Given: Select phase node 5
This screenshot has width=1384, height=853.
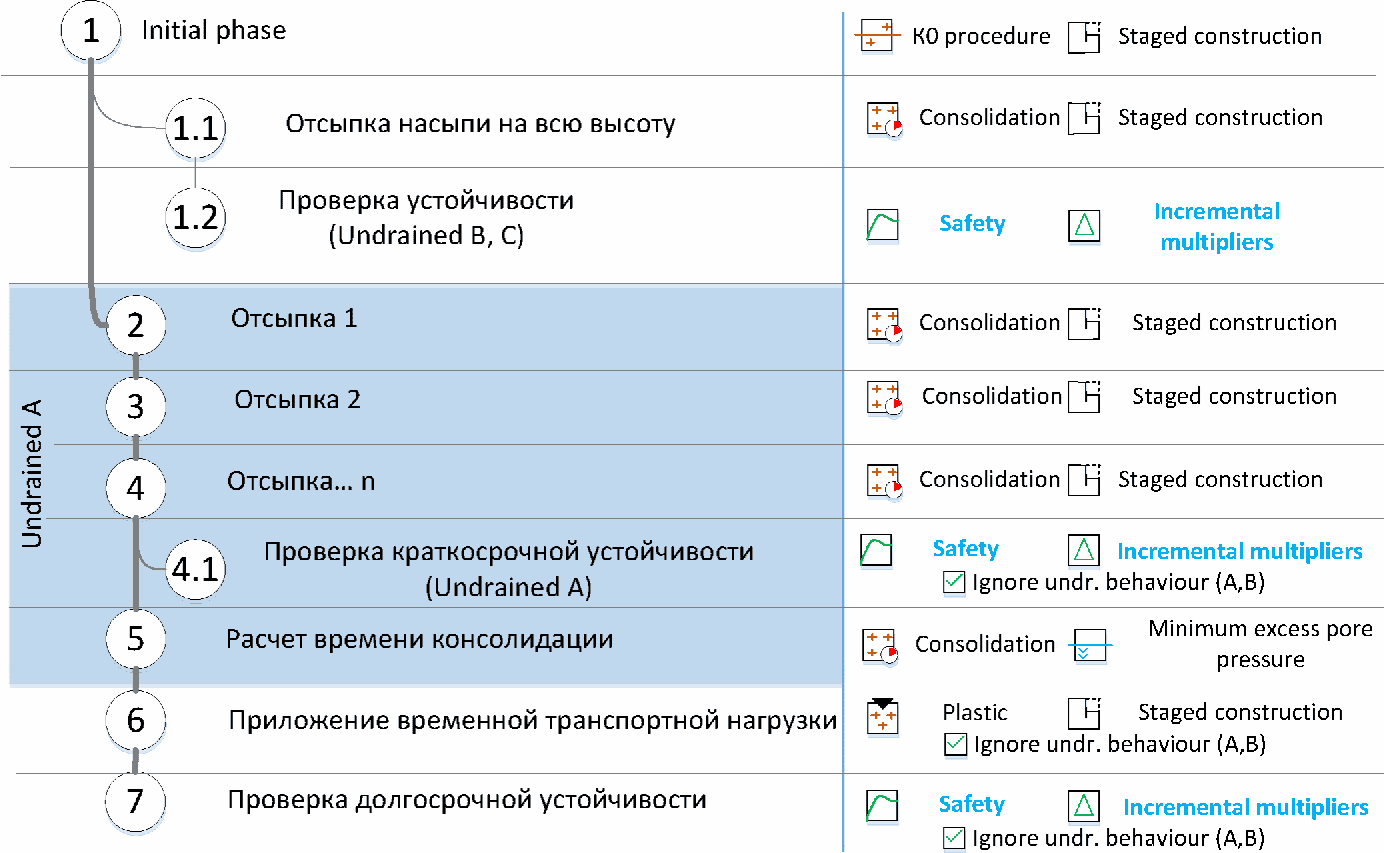Looking at the screenshot, I should pos(136,639).
